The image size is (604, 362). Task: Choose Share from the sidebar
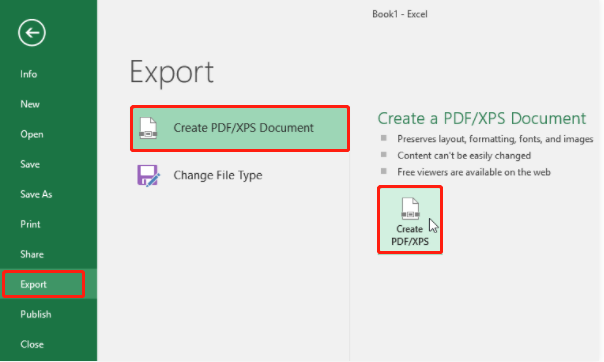(32, 254)
